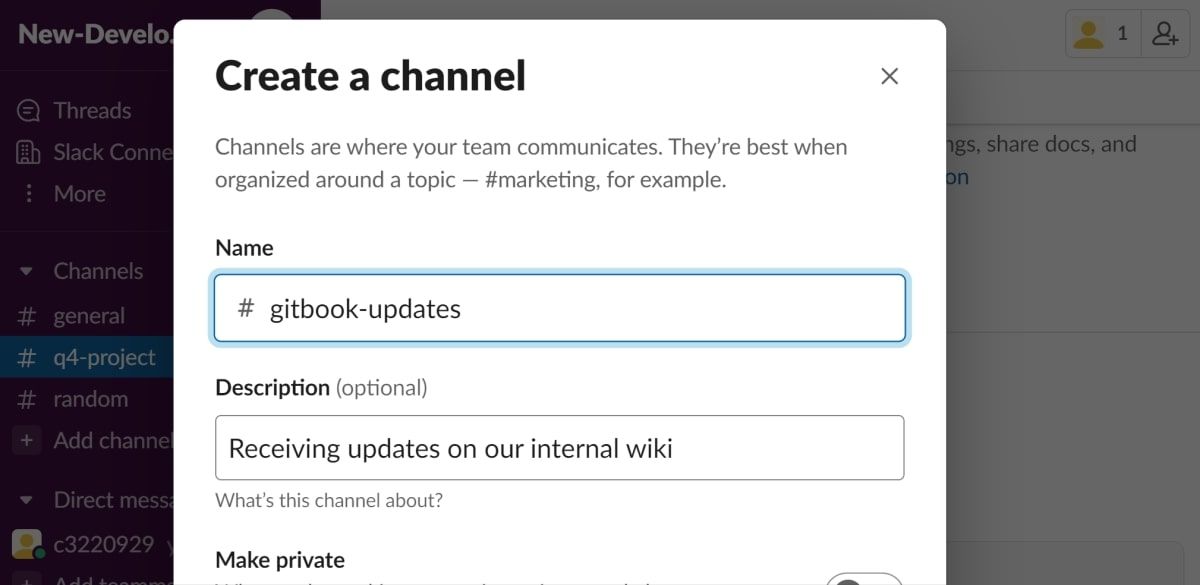Screen dimensions: 1200x585
Task: Open Threads from the sidebar icon
Action: 29,111
